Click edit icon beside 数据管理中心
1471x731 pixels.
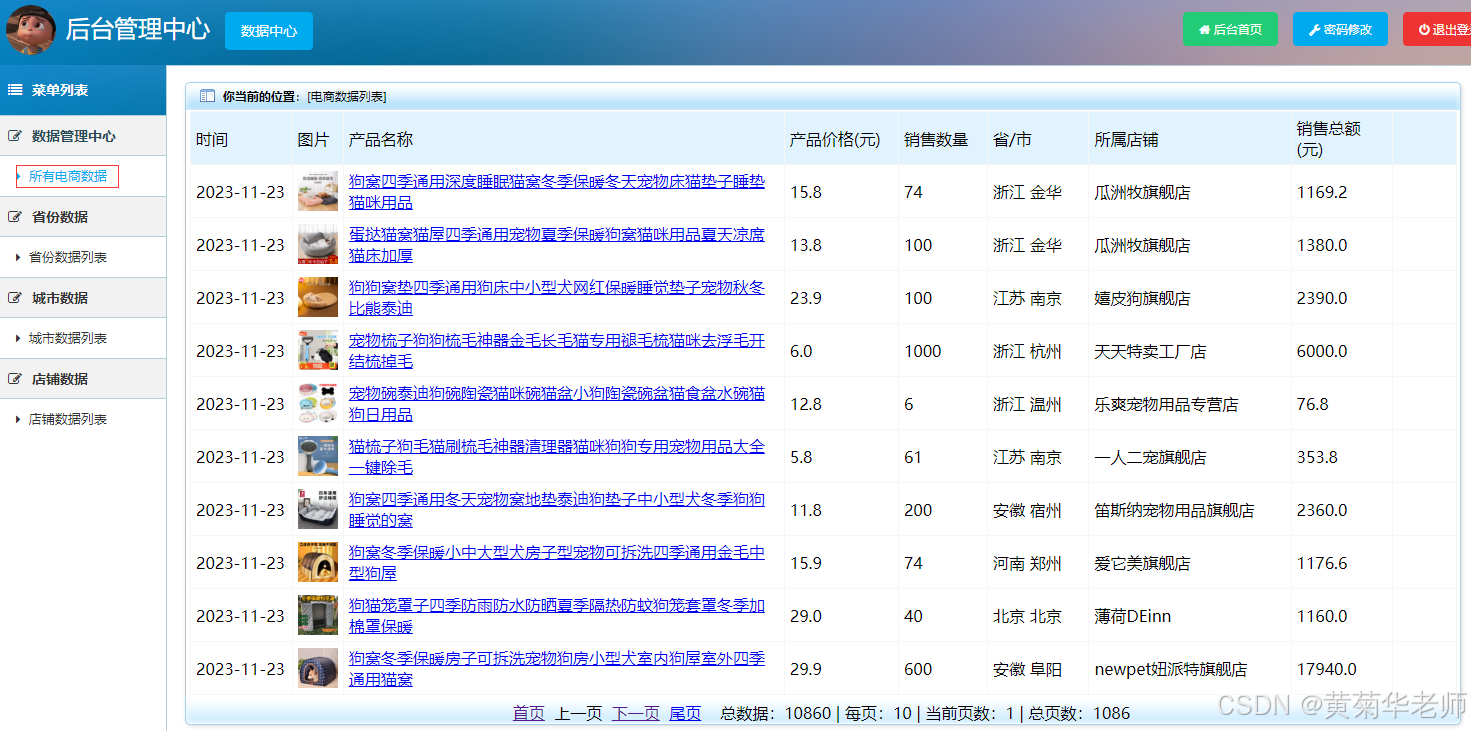[x=15, y=136]
